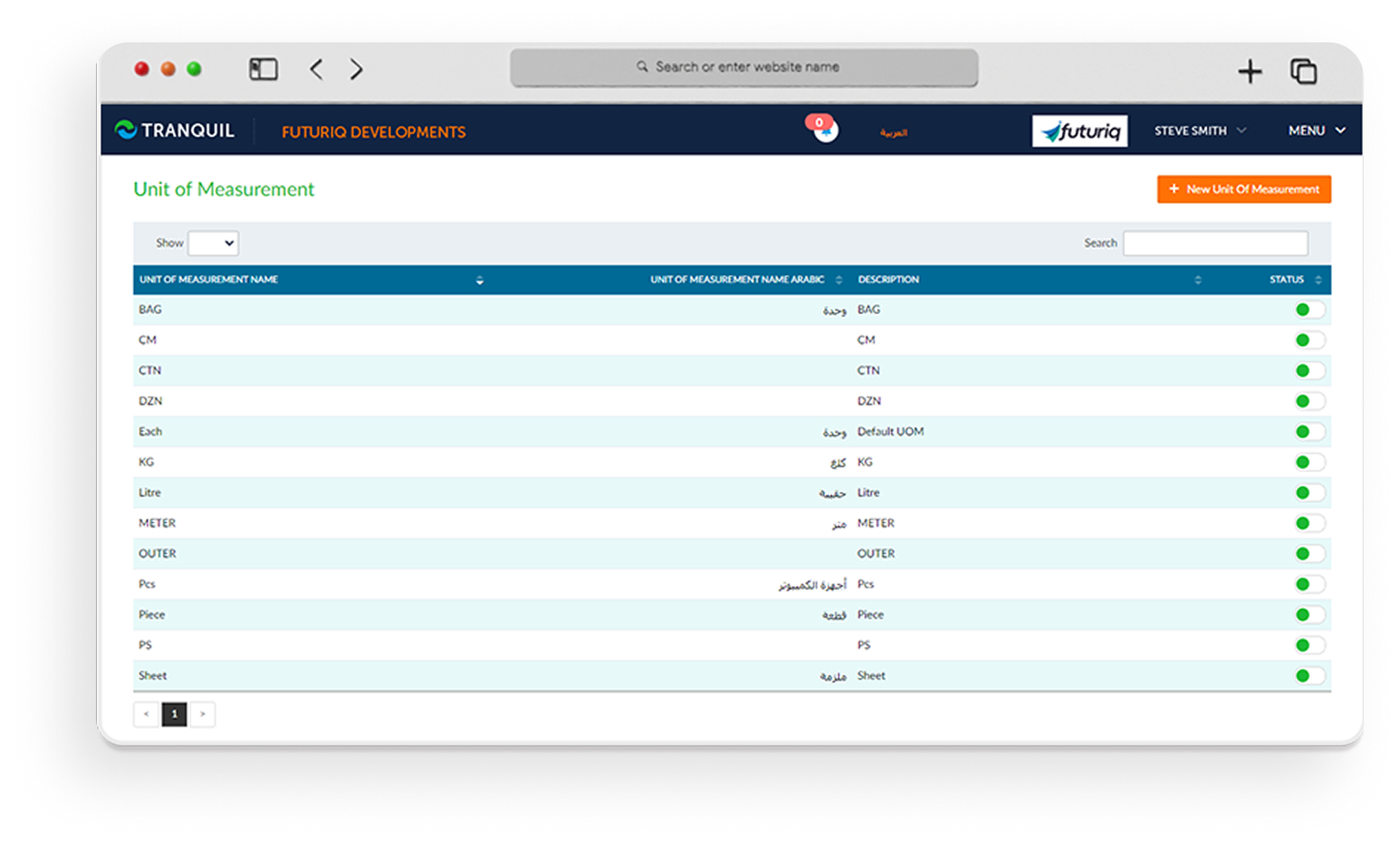The width and height of the screenshot is (1400, 851).
Task: Click New Unit Of Measurement button
Action: (1243, 190)
